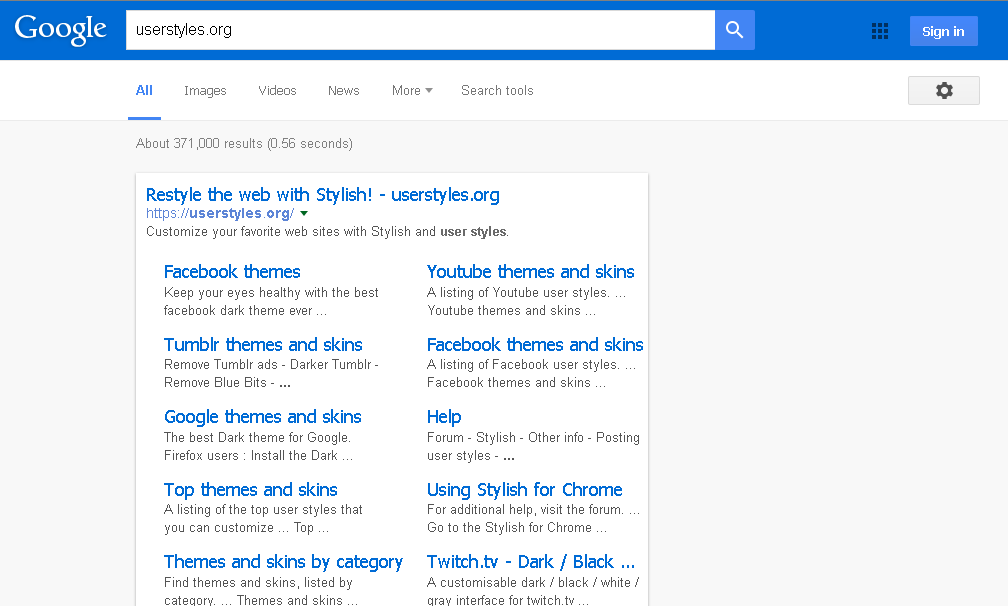Screen dimensions: 1008x606
Task: Expand green arrow beside userstyles.org URL
Action: pyautogui.click(x=304, y=213)
